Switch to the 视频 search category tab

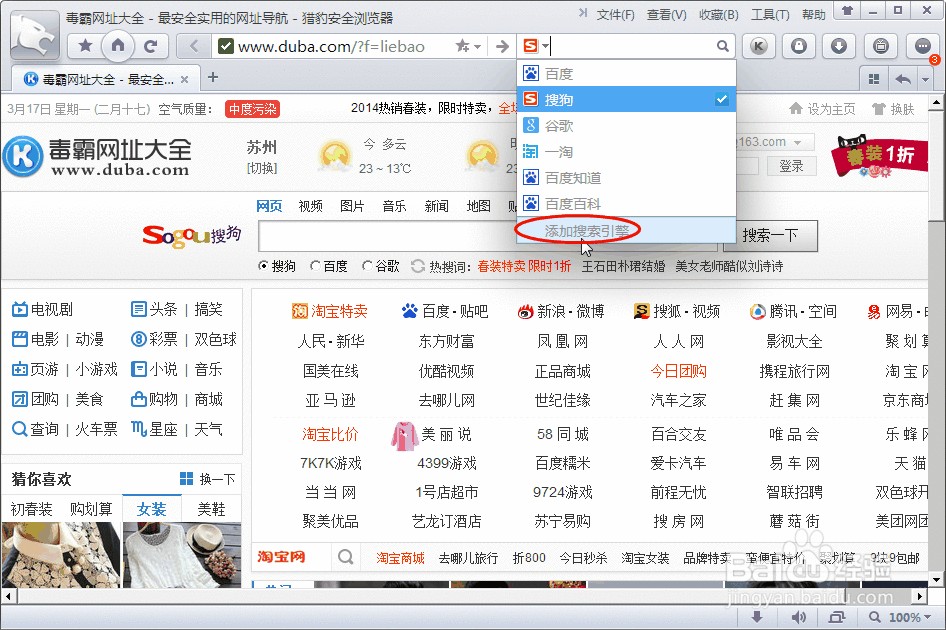310,205
